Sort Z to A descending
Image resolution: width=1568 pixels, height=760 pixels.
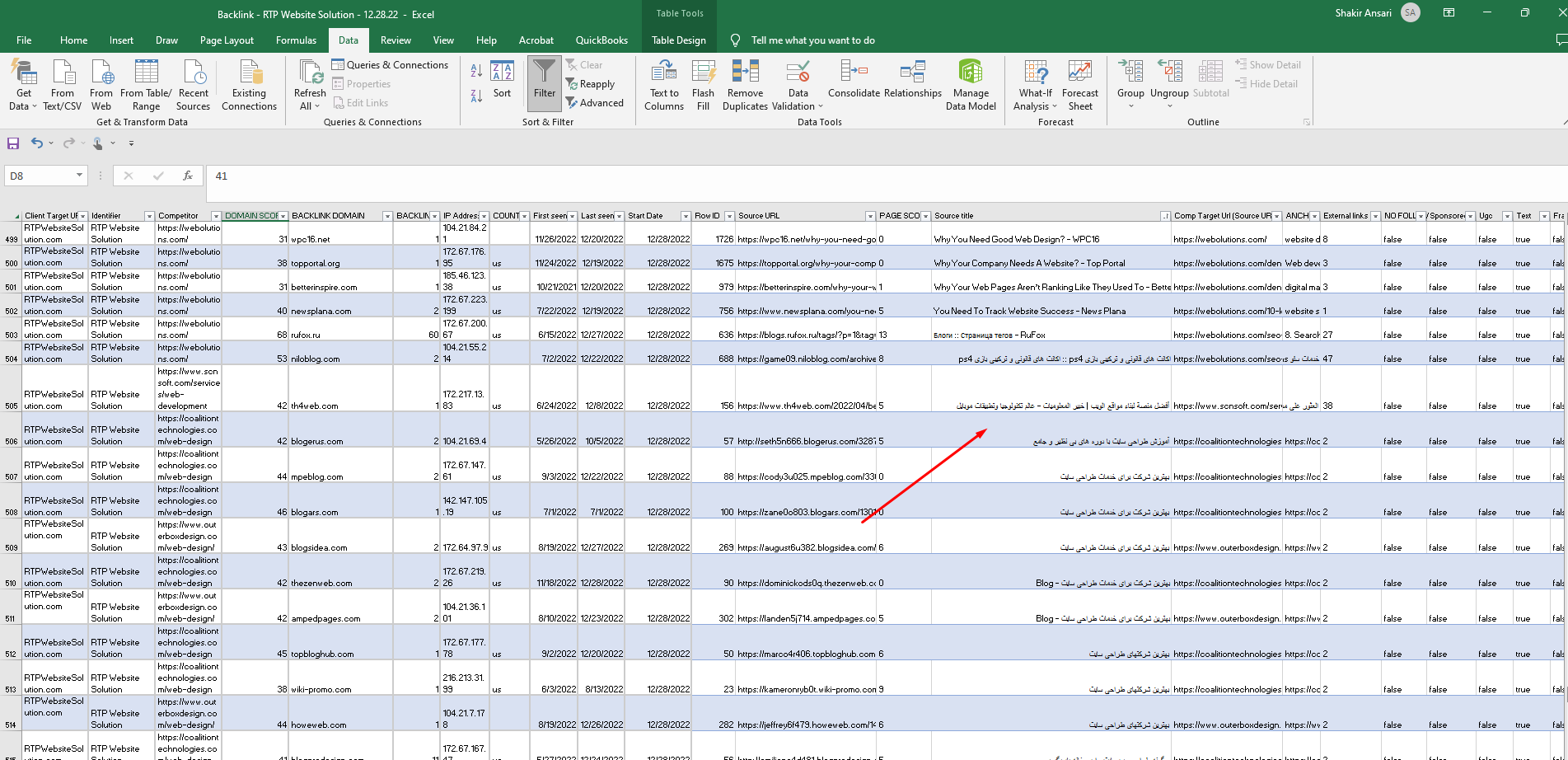pyautogui.click(x=476, y=96)
